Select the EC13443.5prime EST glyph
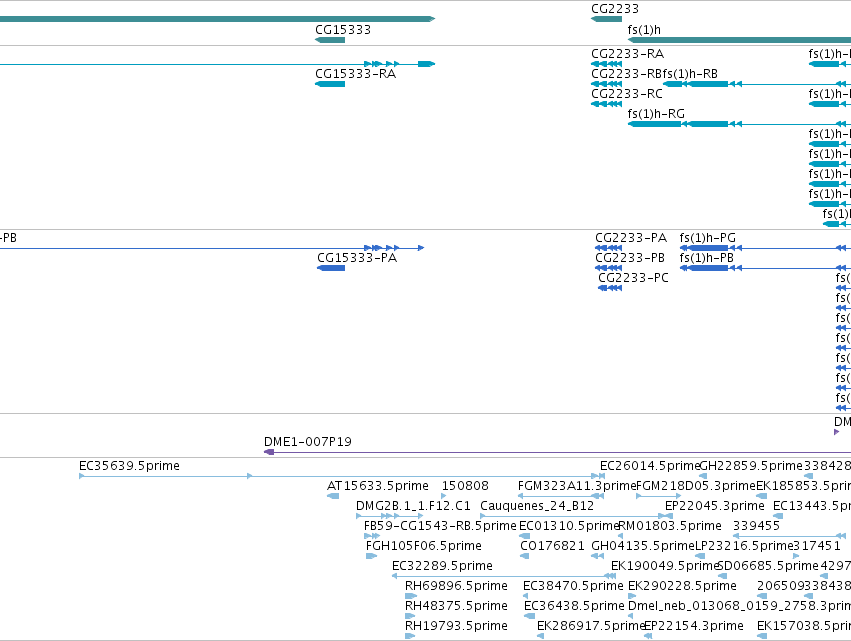 pyautogui.click(x=778, y=516)
